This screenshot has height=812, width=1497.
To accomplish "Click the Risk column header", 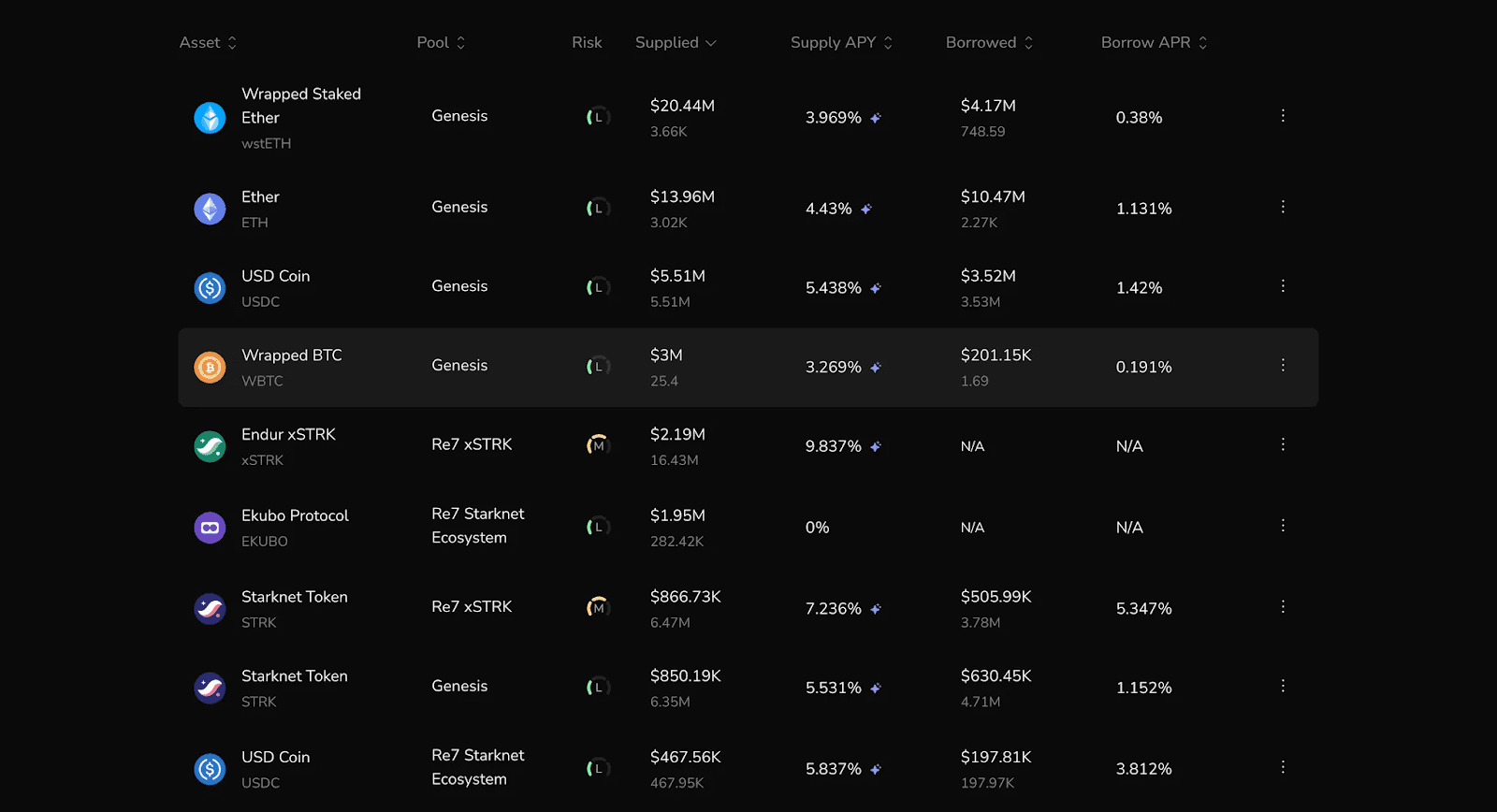I will click(587, 43).
